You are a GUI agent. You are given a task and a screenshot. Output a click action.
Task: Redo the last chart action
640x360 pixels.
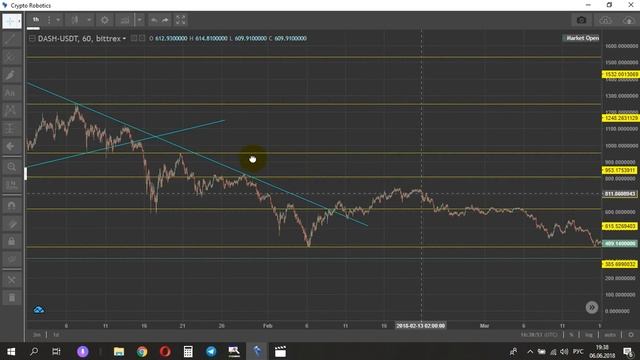[165, 20]
